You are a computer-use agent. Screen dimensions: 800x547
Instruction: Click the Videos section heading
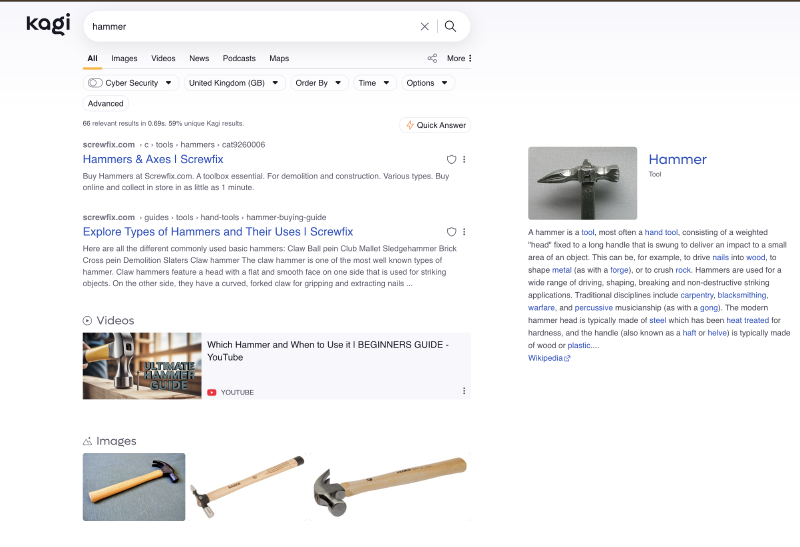point(115,320)
